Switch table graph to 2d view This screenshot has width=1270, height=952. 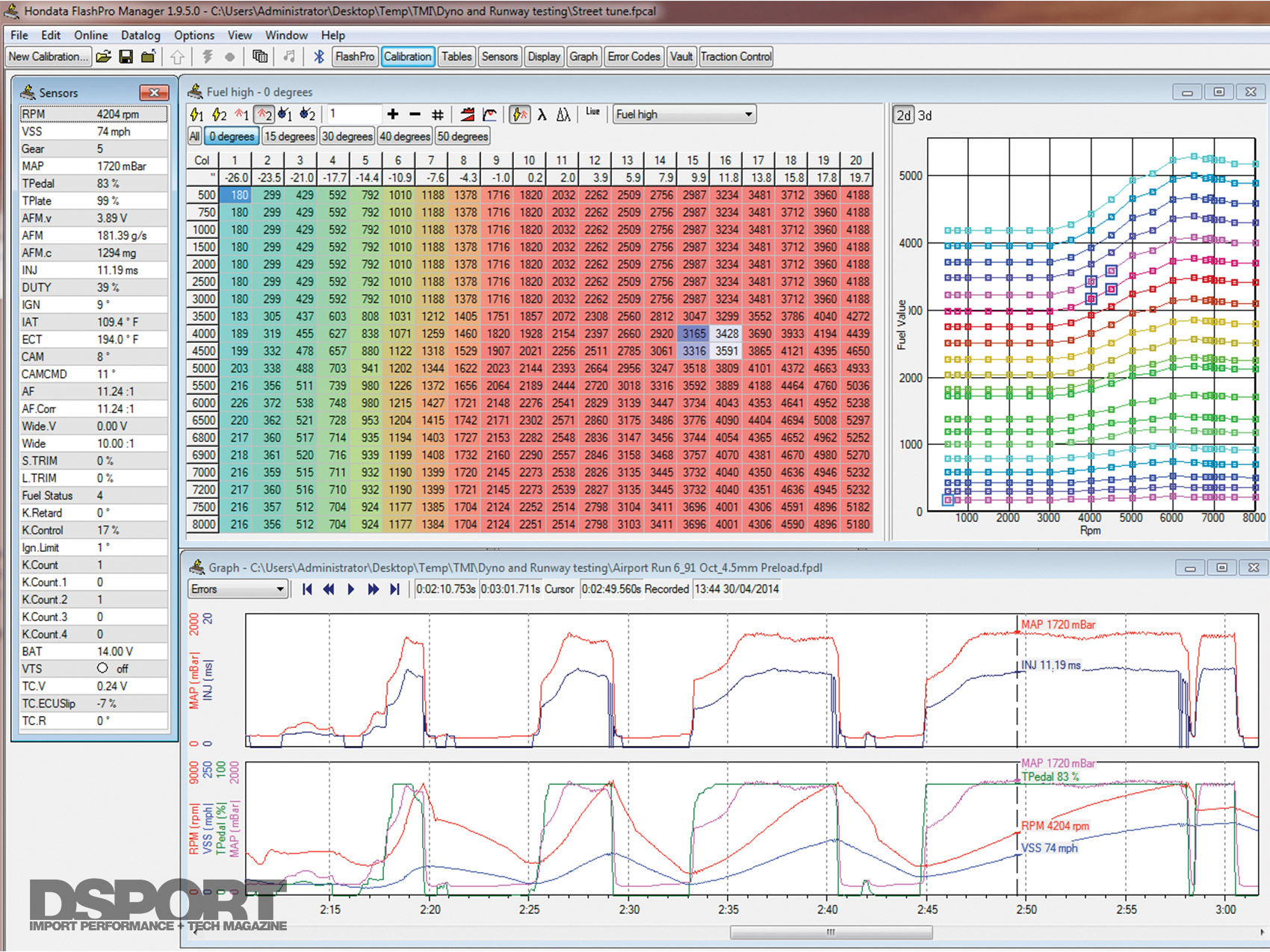pos(904,116)
